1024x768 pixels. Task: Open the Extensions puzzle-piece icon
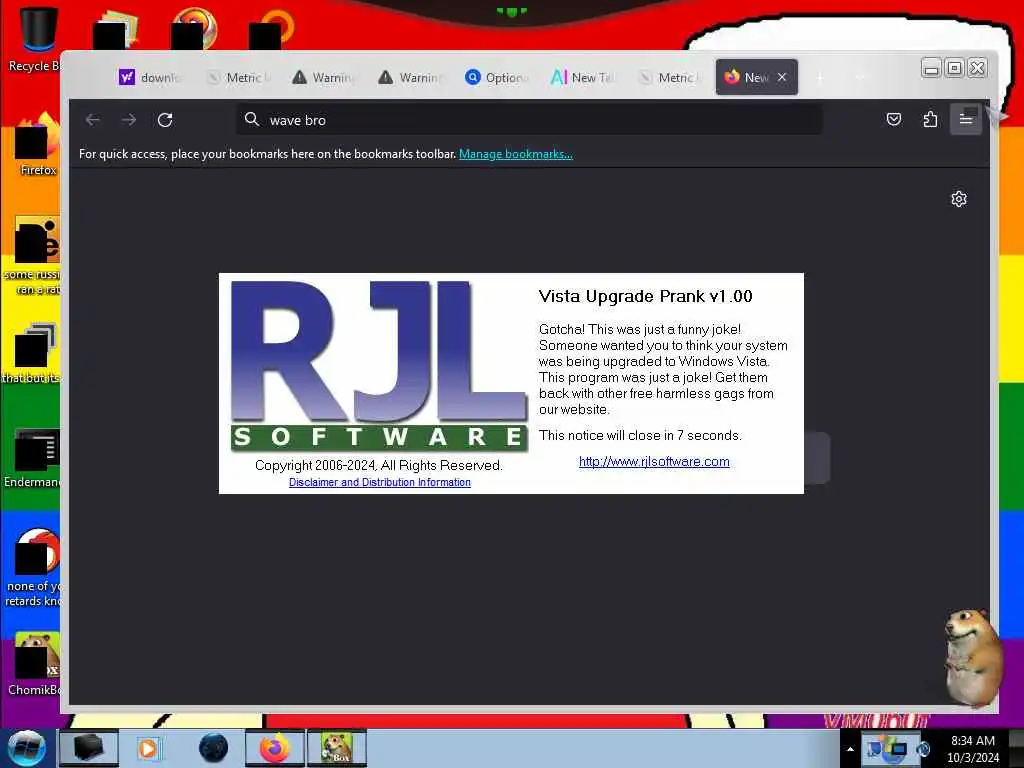(930, 119)
